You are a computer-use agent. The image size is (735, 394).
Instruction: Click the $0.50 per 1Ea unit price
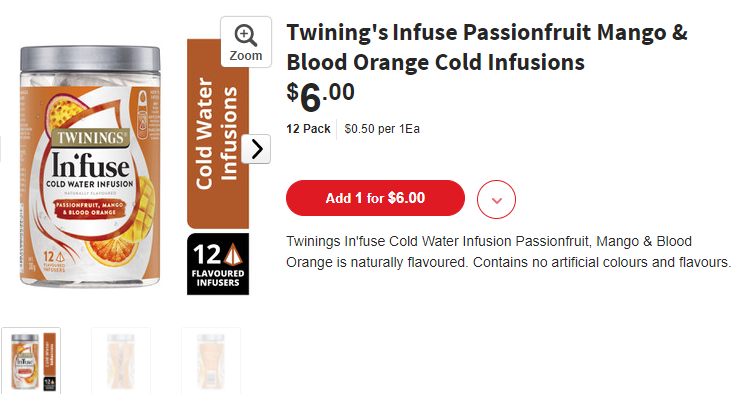point(382,129)
